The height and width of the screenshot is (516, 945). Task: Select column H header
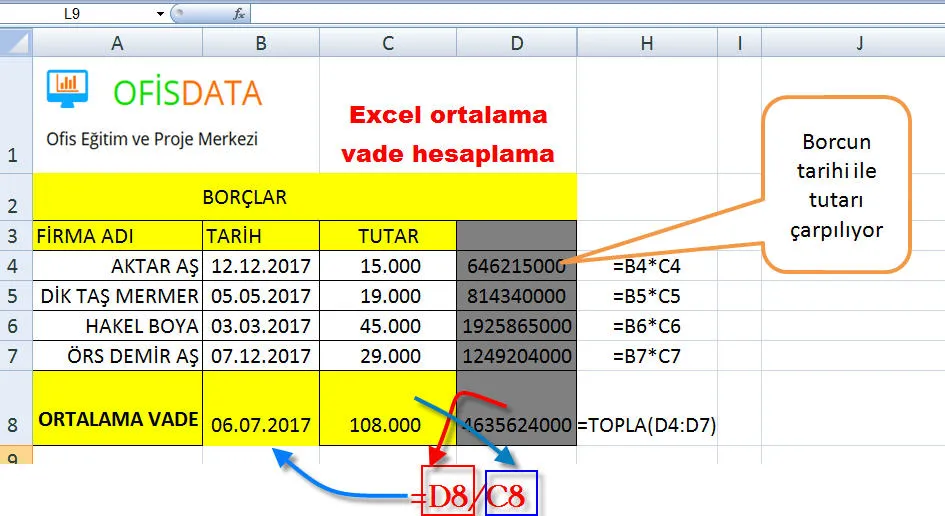click(x=648, y=43)
